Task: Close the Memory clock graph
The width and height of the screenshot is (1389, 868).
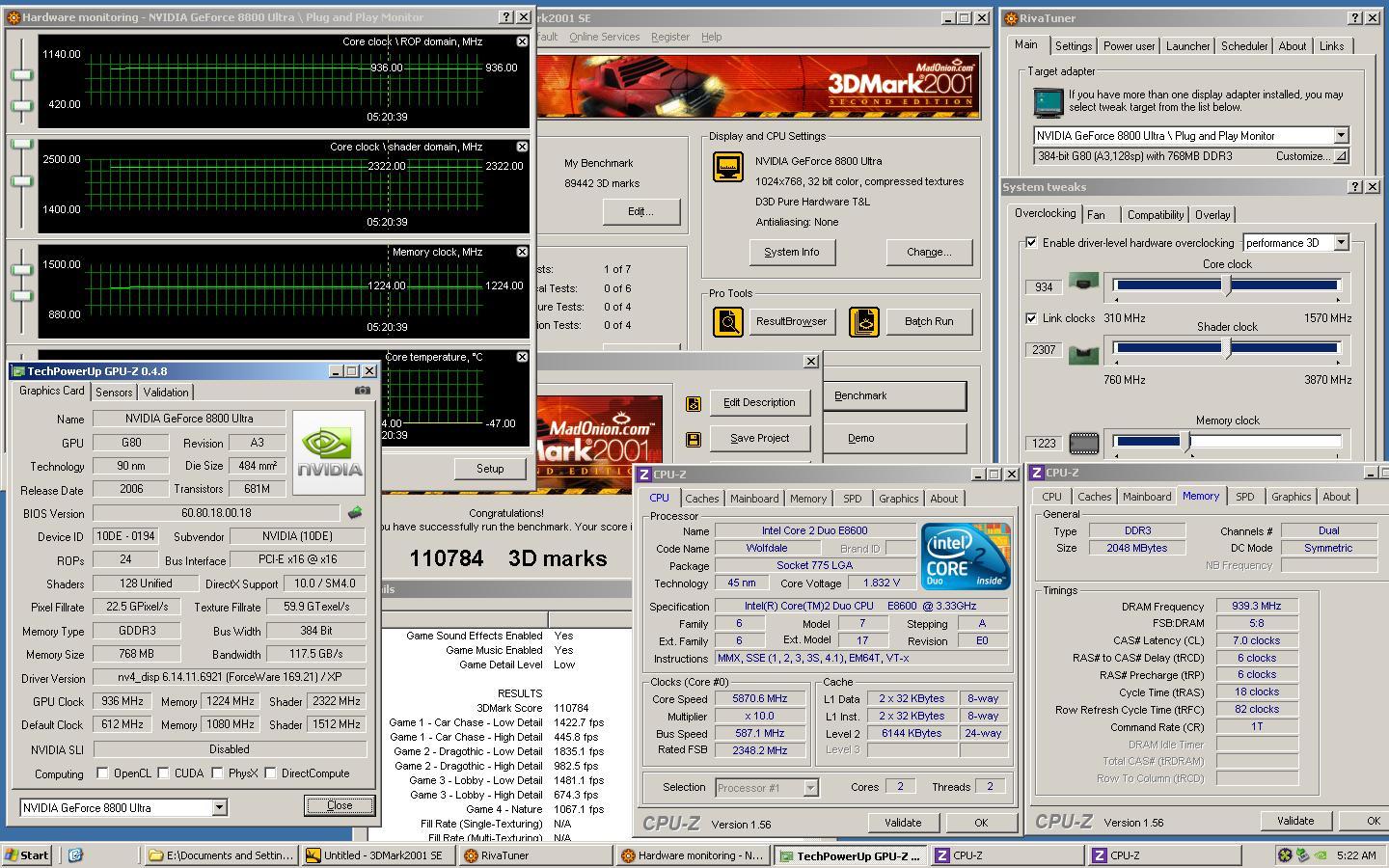Action: click(x=522, y=252)
